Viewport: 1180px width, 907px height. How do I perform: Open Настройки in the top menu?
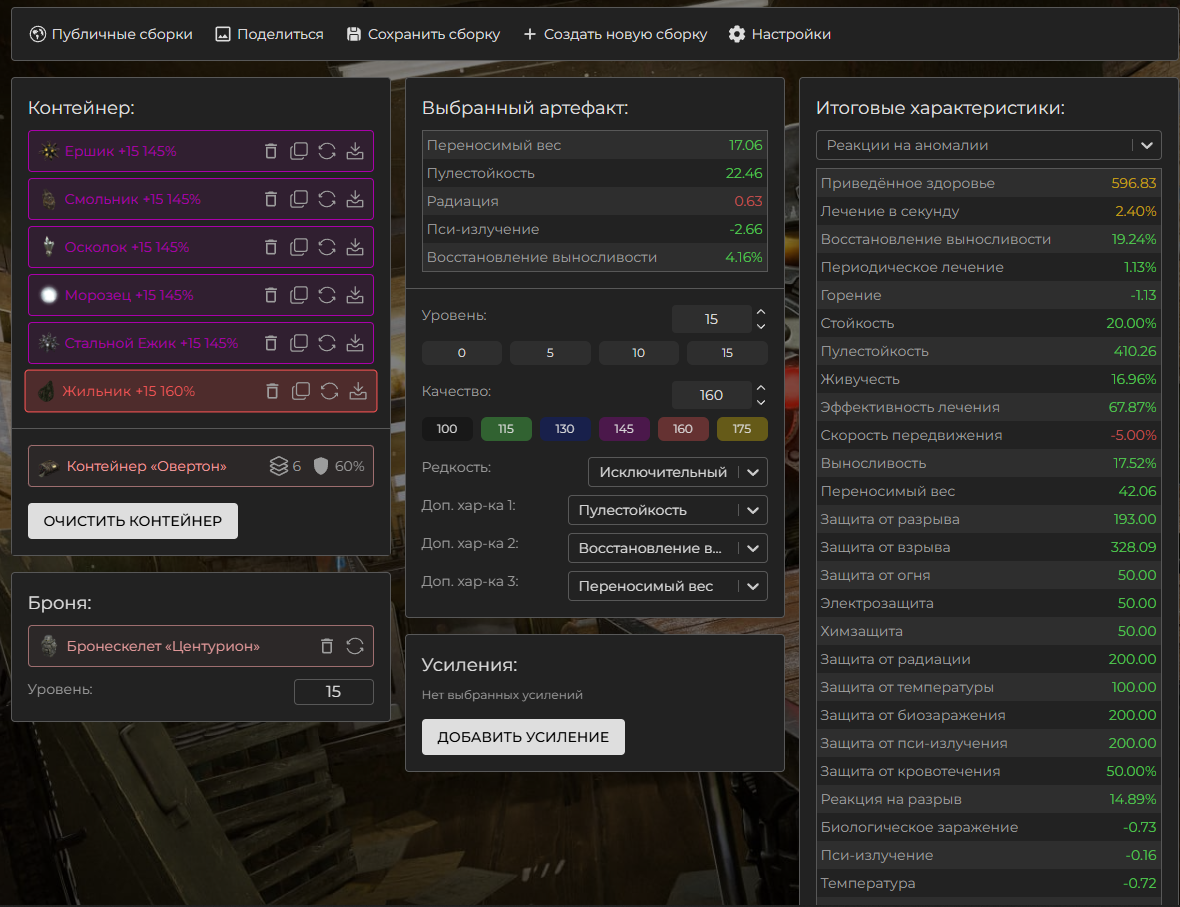pyautogui.click(x=779, y=34)
